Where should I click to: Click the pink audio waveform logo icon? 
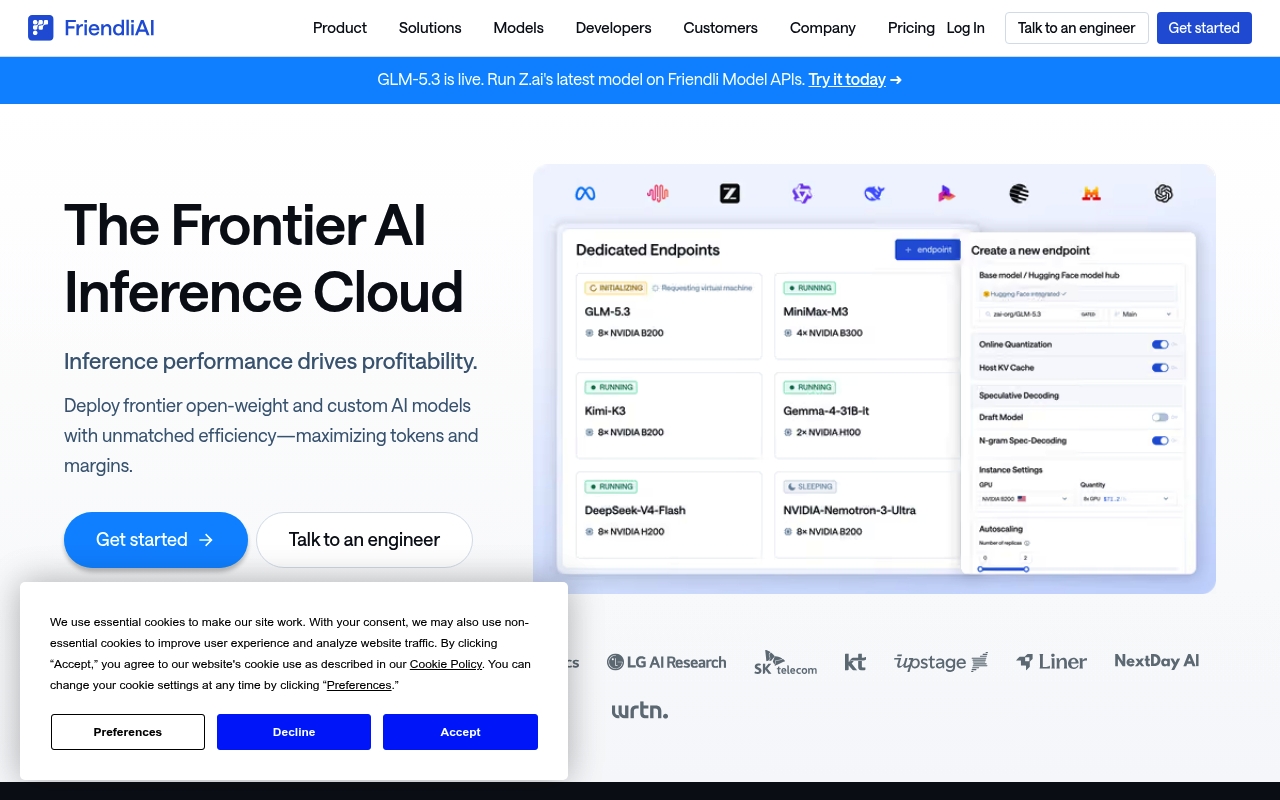pos(657,194)
